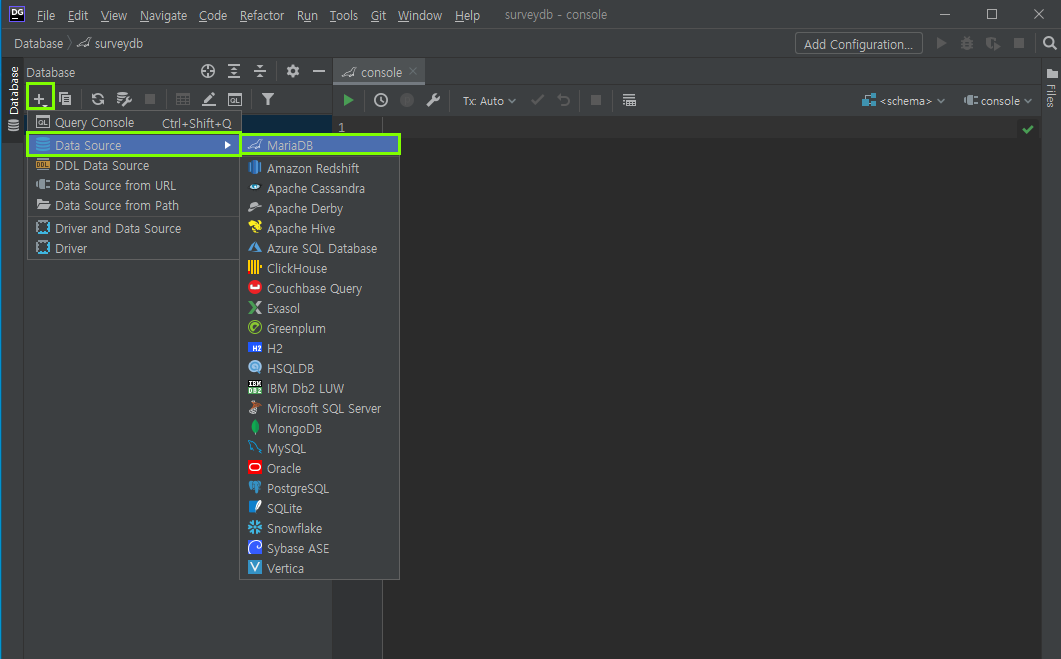This screenshot has height=659, width=1061.
Task: Click the Select Opened File crosshair icon
Action: (208, 71)
